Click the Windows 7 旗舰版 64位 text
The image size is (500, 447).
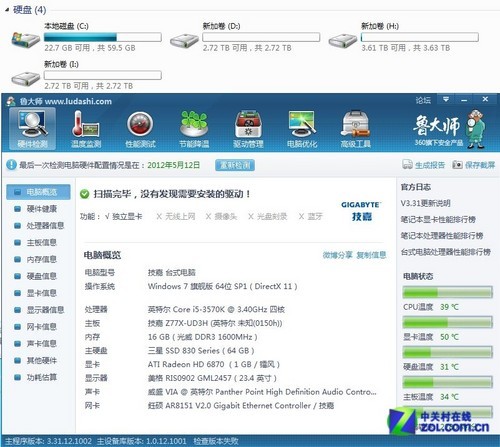tap(223, 286)
